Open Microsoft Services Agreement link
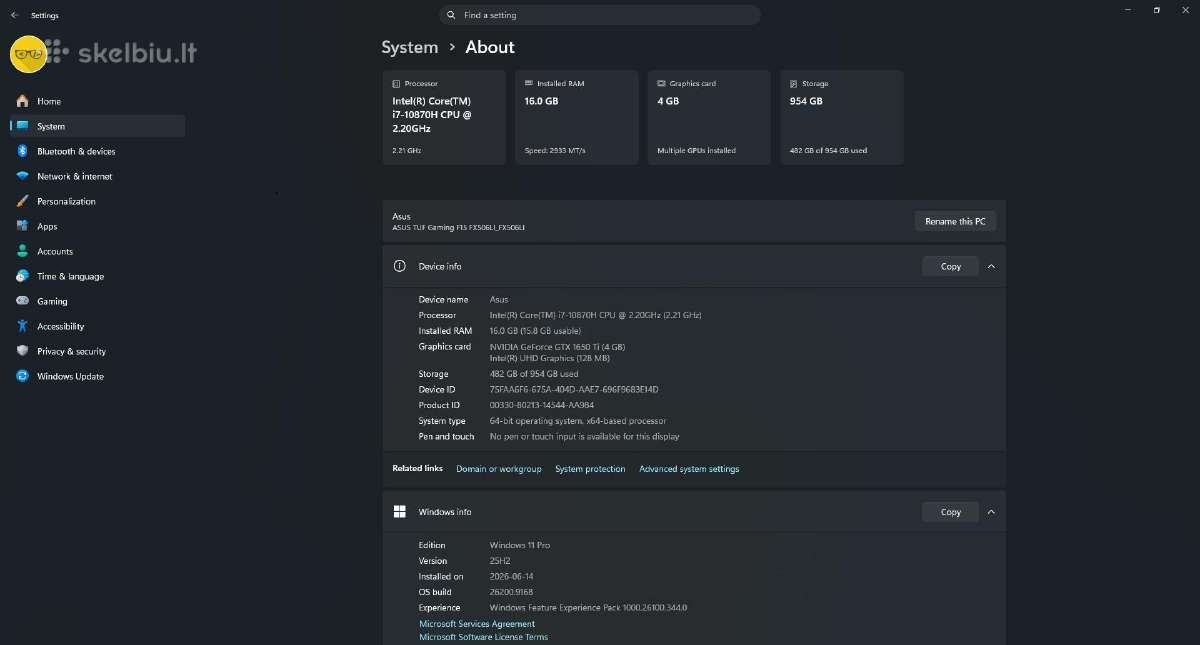 [x=477, y=624]
